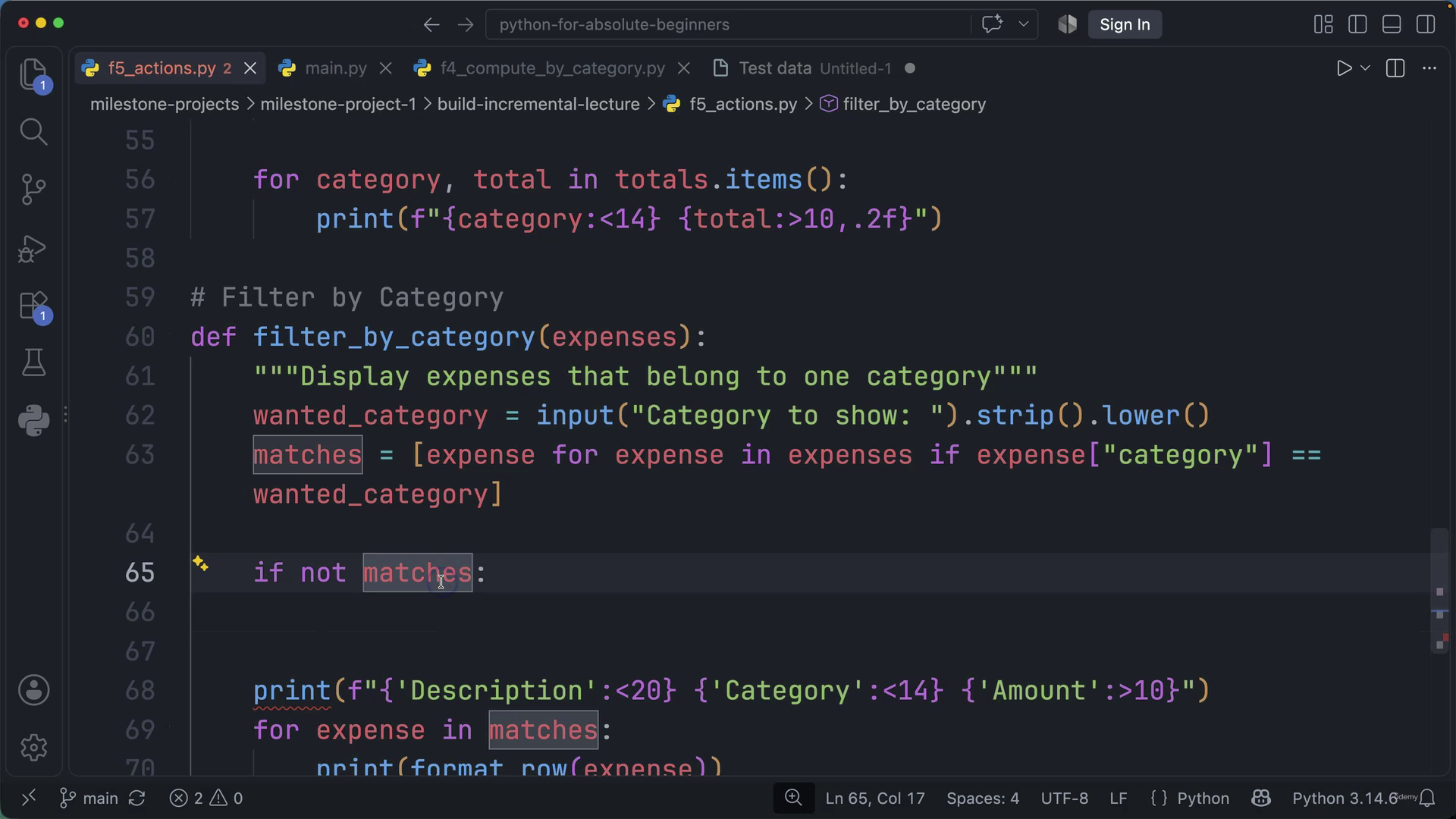Viewport: 1456px width, 819px height.
Task: Switch to the main.py tab
Action: pyautogui.click(x=335, y=68)
